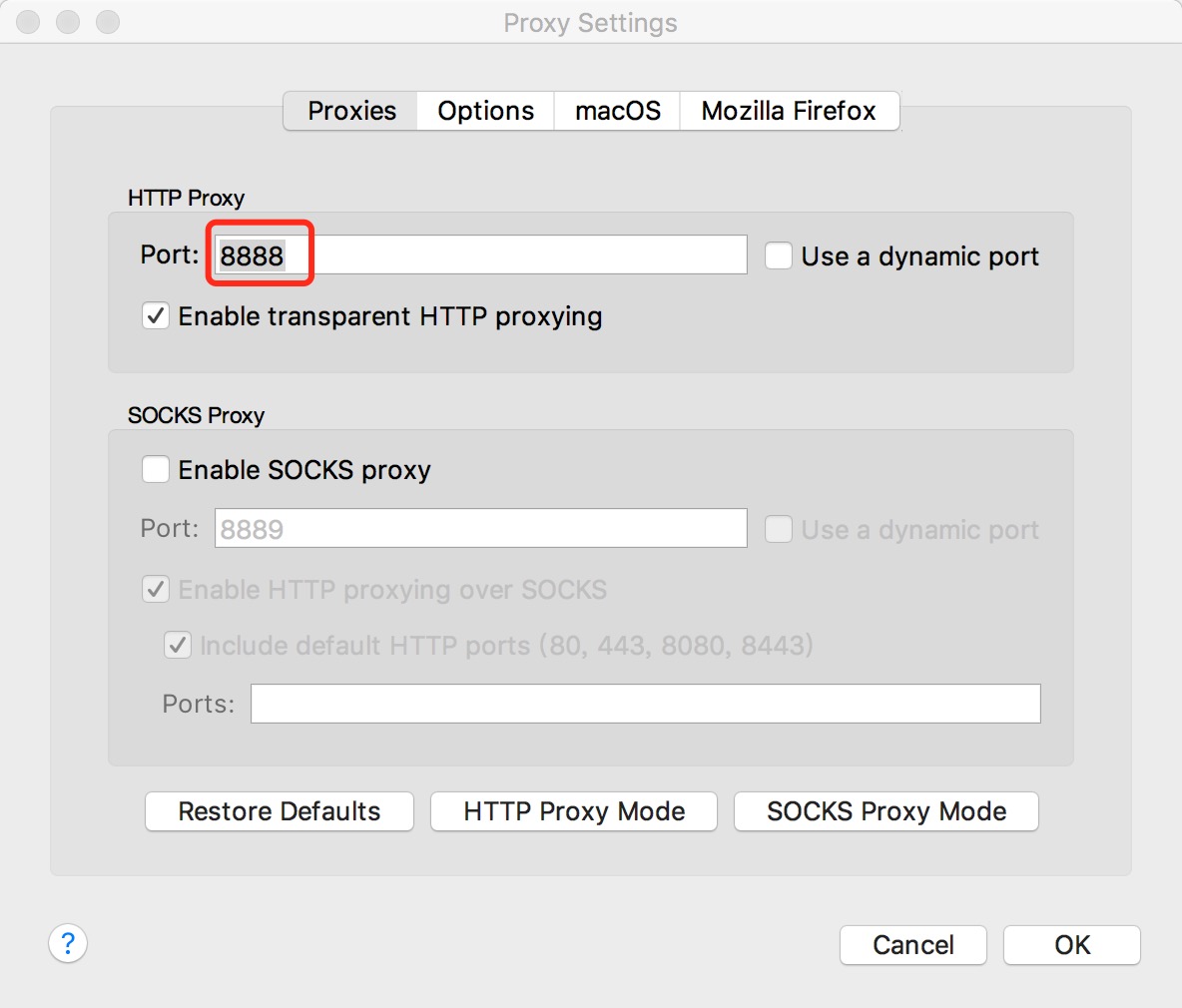
Task: Open the Mozilla Firefox tab
Action: 789,111
